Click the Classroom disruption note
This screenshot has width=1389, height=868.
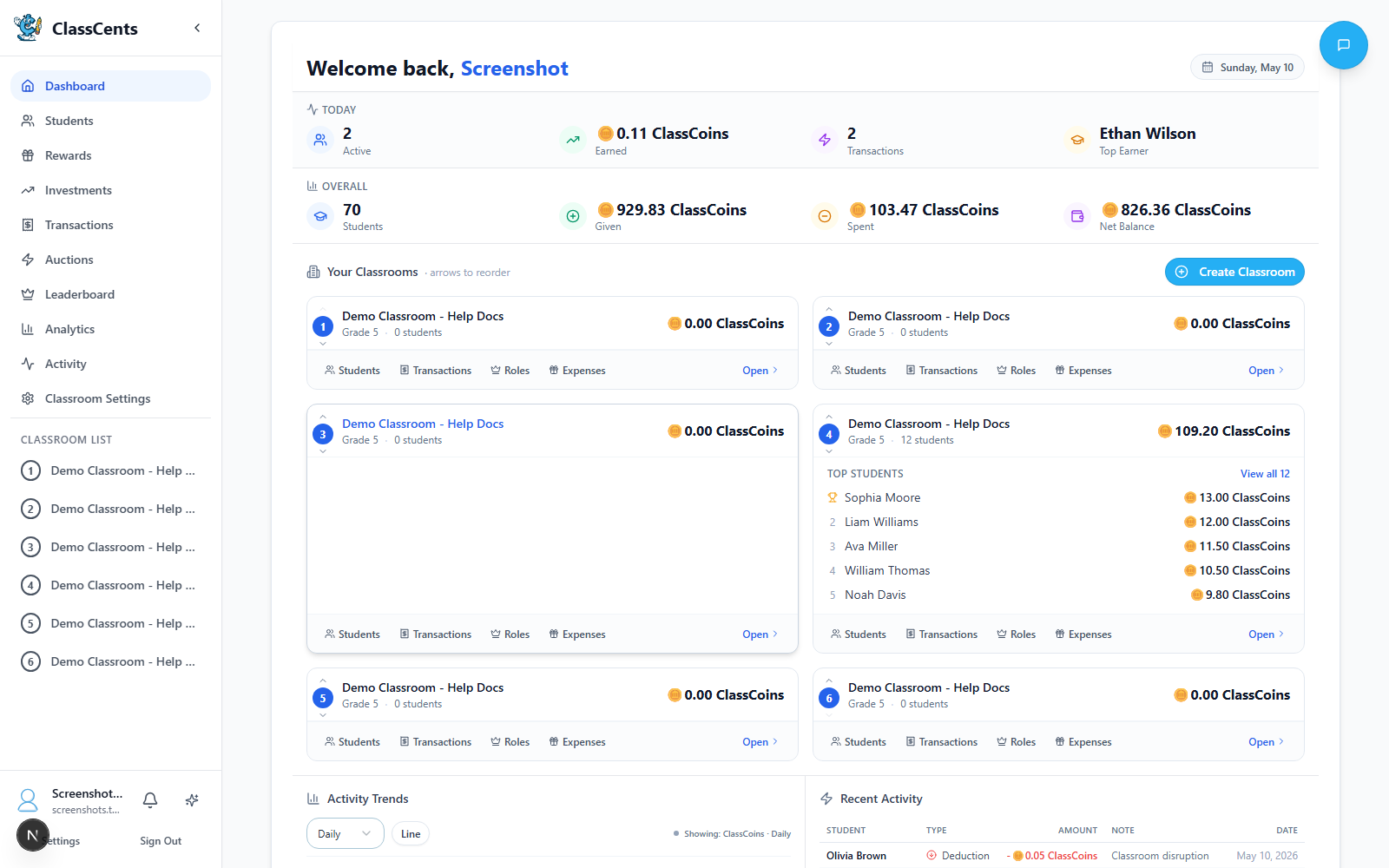coord(1160,855)
